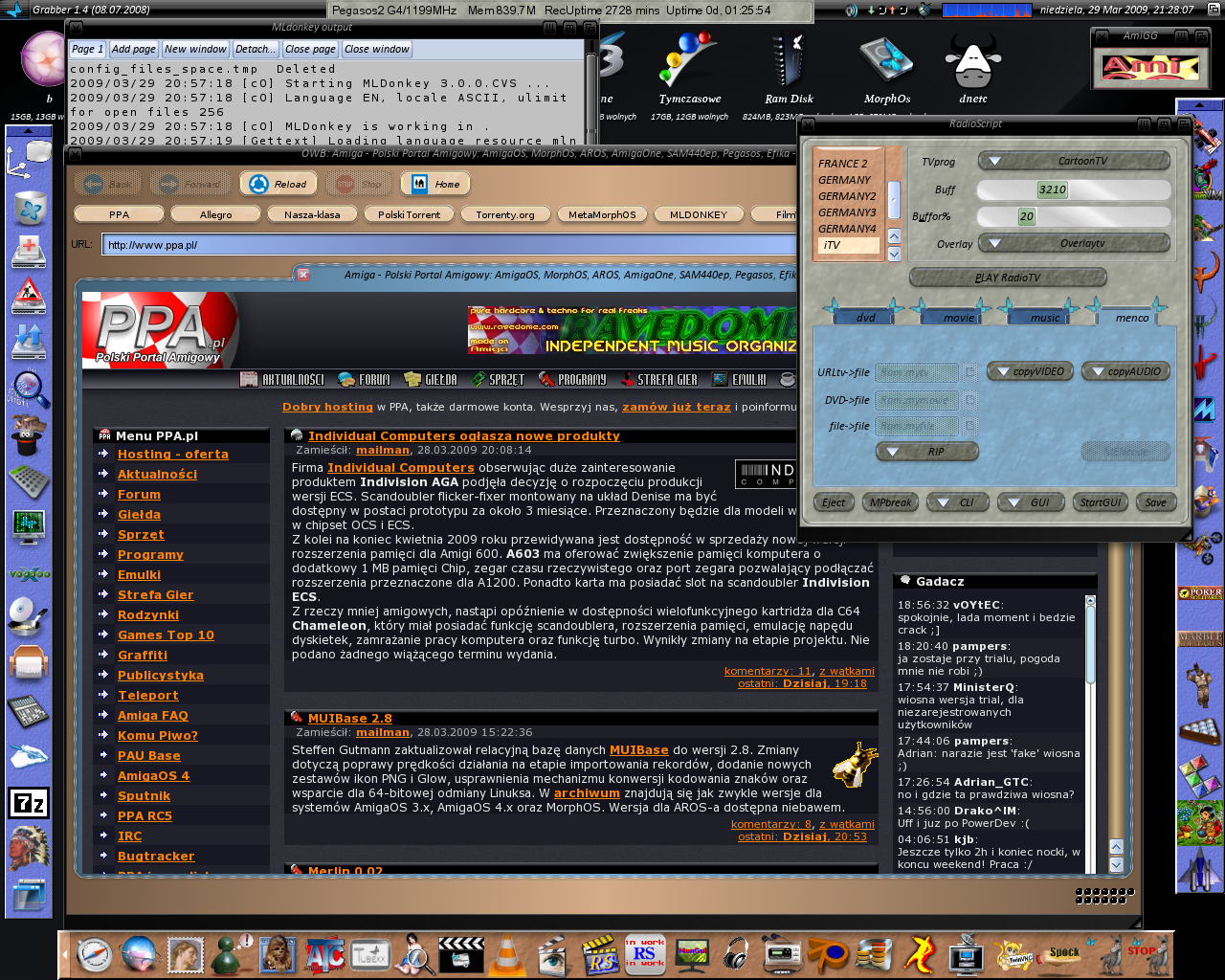Screen dimensions: 1225x980
Task: Adjust the Buff slider showing 3210
Action: click(1074, 189)
